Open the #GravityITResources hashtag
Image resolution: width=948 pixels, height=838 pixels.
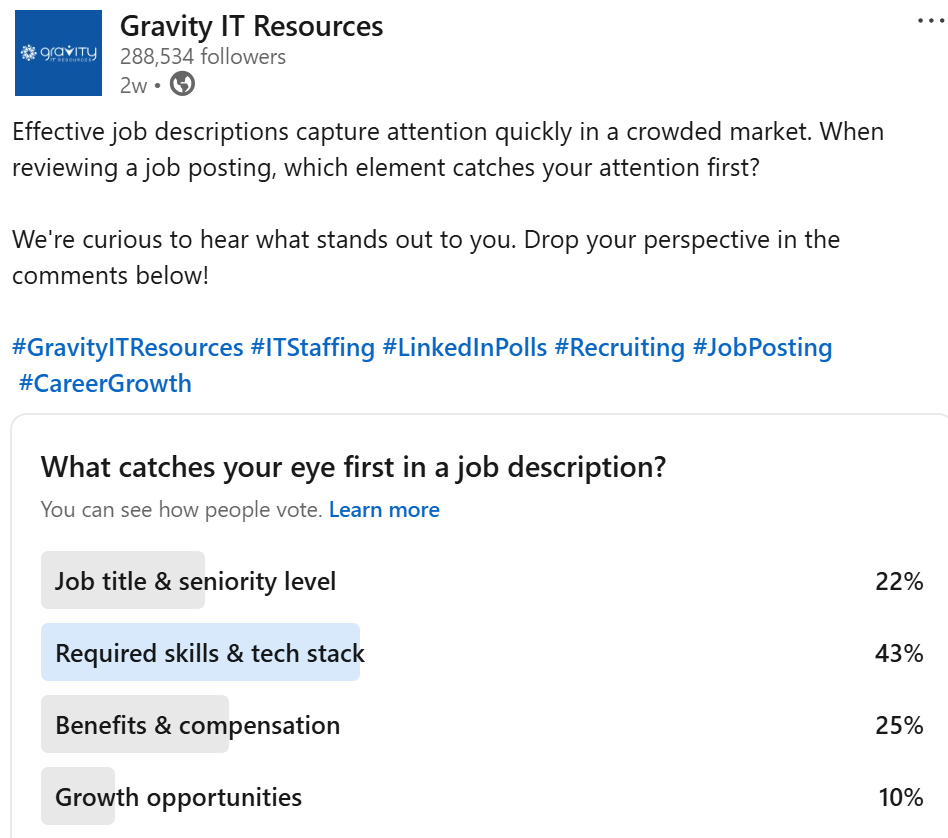point(128,348)
